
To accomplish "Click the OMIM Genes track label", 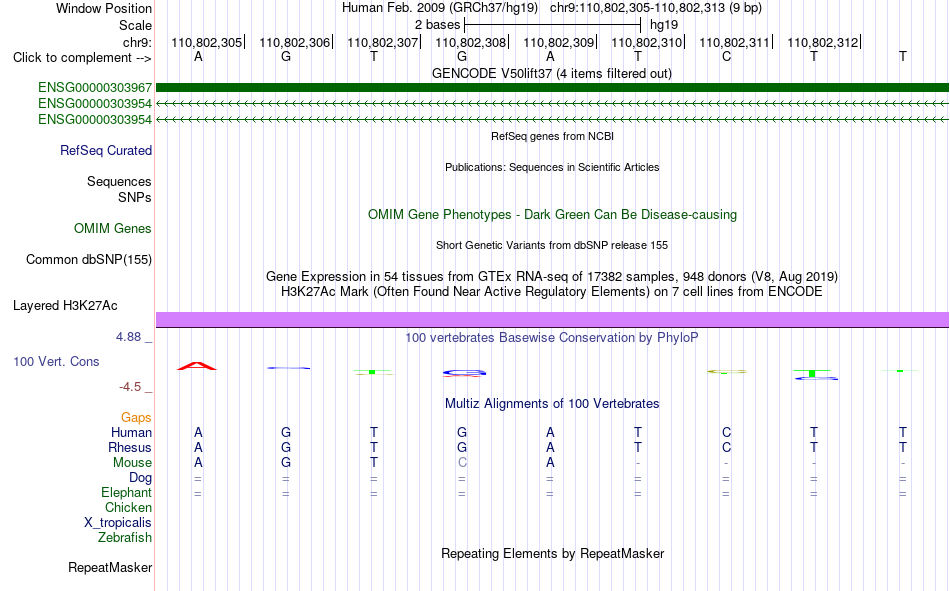I will (x=113, y=229).
